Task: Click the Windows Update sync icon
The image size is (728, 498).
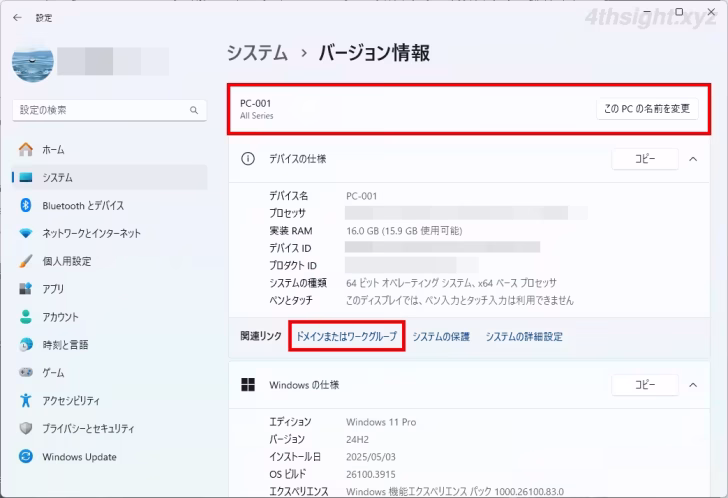Action: 26,457
